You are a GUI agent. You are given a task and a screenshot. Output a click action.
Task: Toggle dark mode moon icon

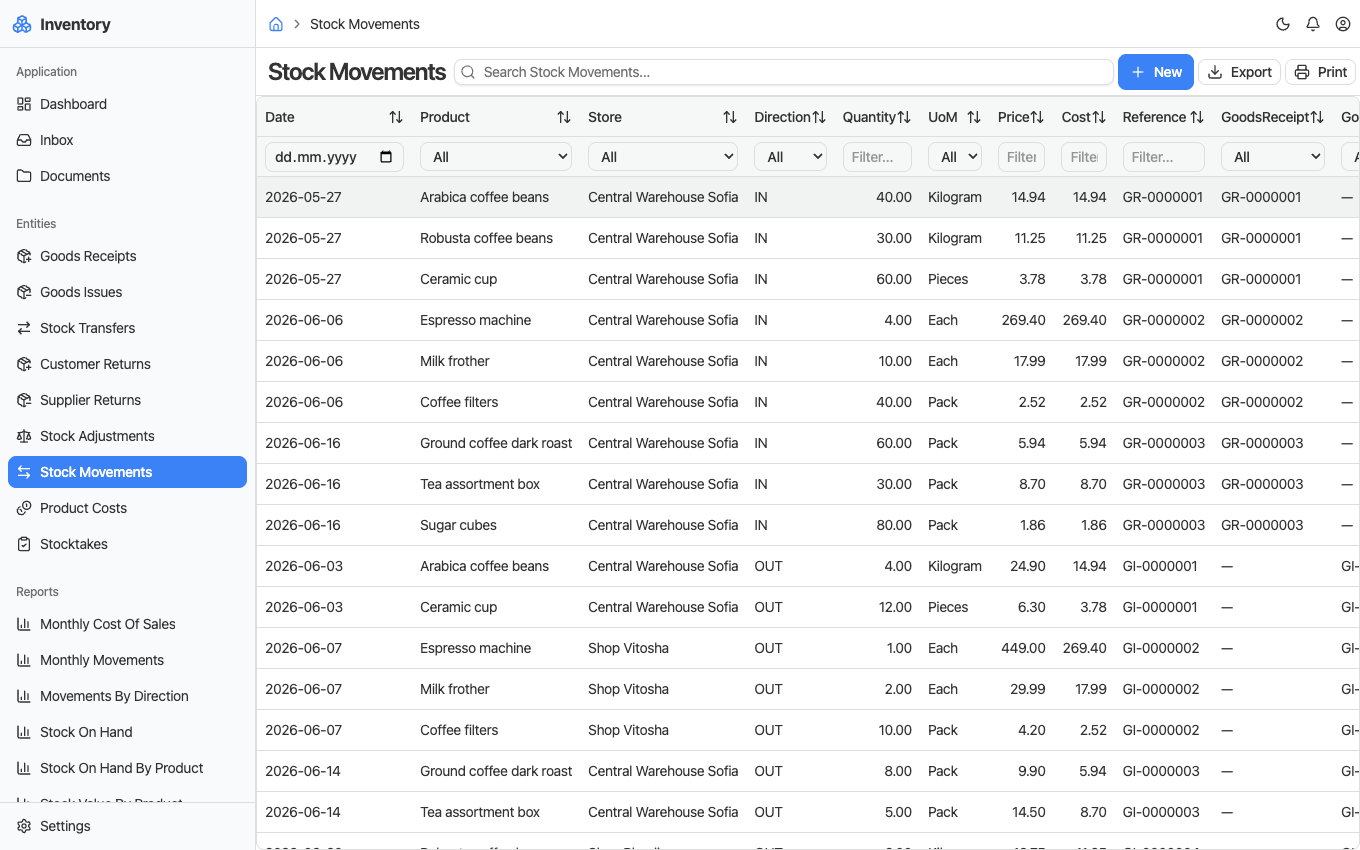1283,24
